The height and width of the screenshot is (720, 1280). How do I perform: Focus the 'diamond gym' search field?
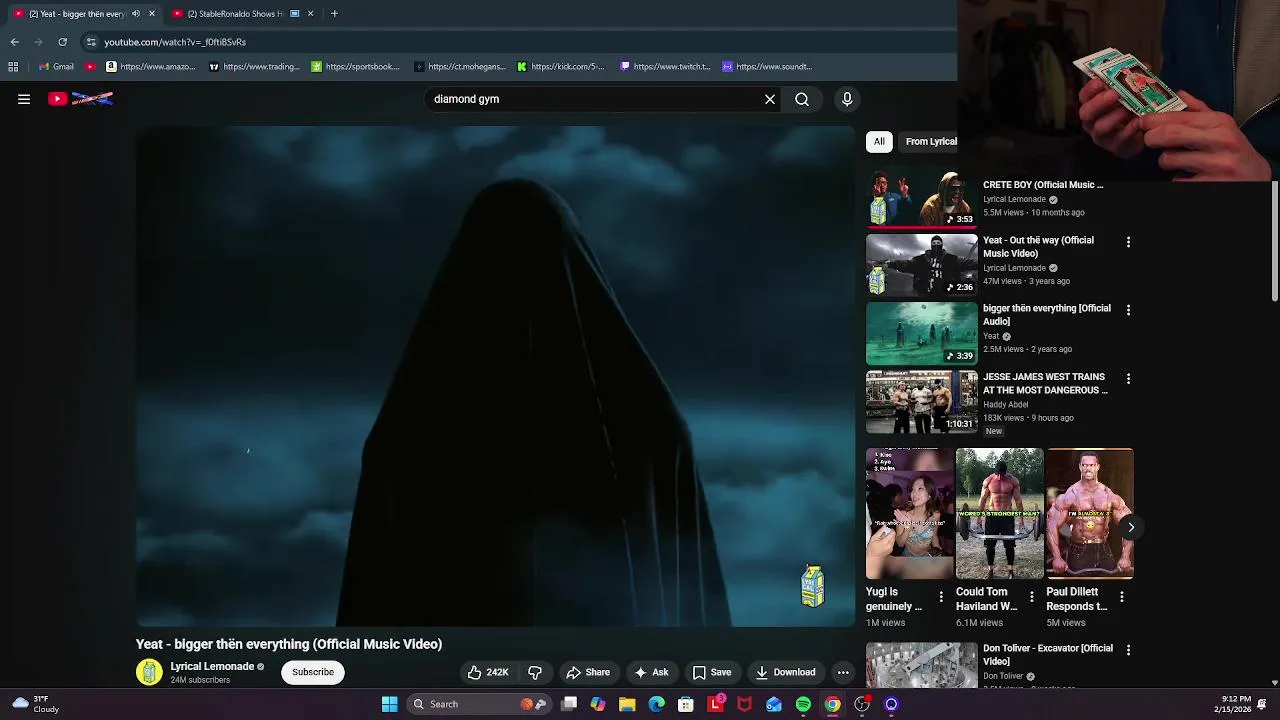595,99
